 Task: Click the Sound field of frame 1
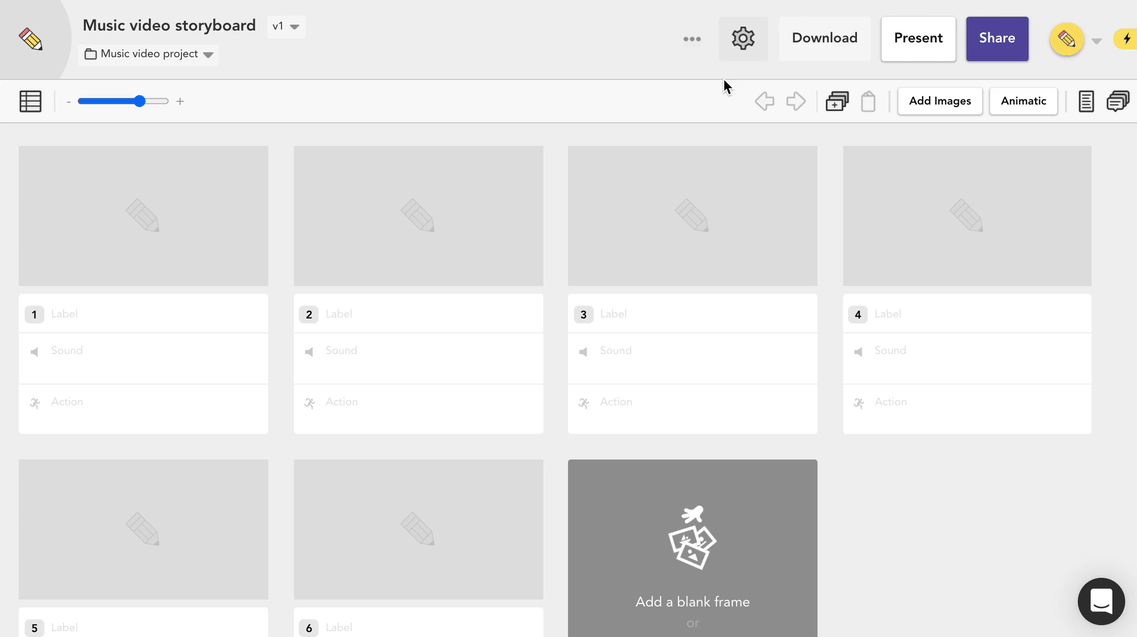pyautogui.click(x=144, y=358)
